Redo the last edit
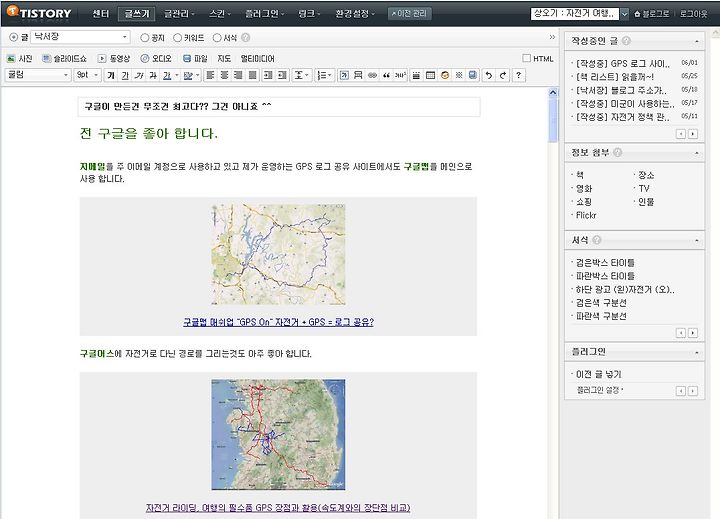This screenshot has height=519, width=720. (x=503, y=75)
